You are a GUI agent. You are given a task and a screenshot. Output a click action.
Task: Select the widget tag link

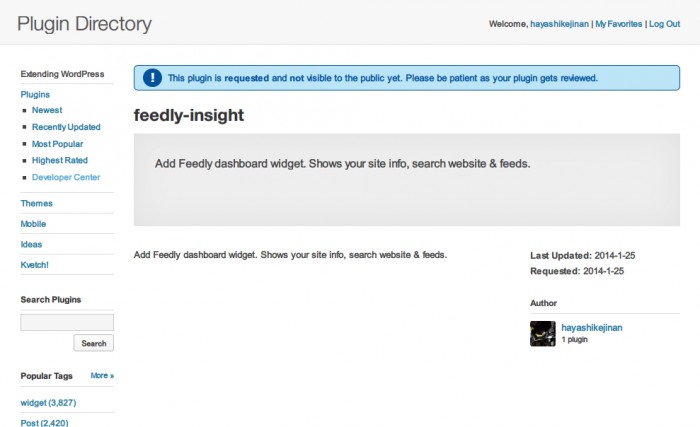point(48,402)
